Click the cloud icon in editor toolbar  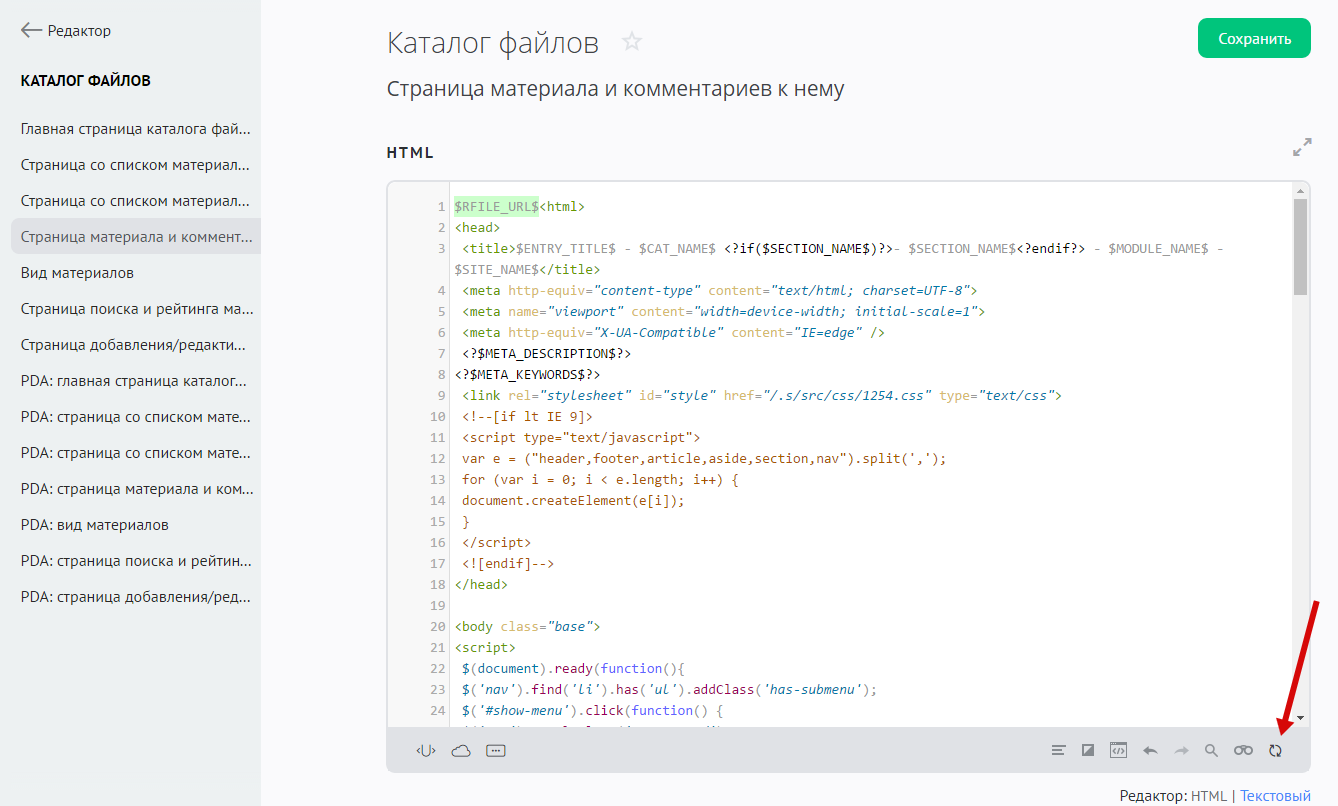[x=461, y=751]
